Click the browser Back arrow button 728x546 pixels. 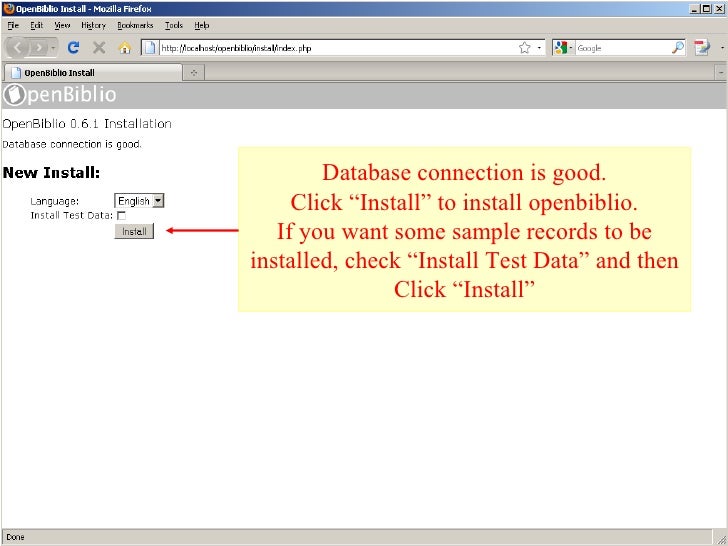17,47
